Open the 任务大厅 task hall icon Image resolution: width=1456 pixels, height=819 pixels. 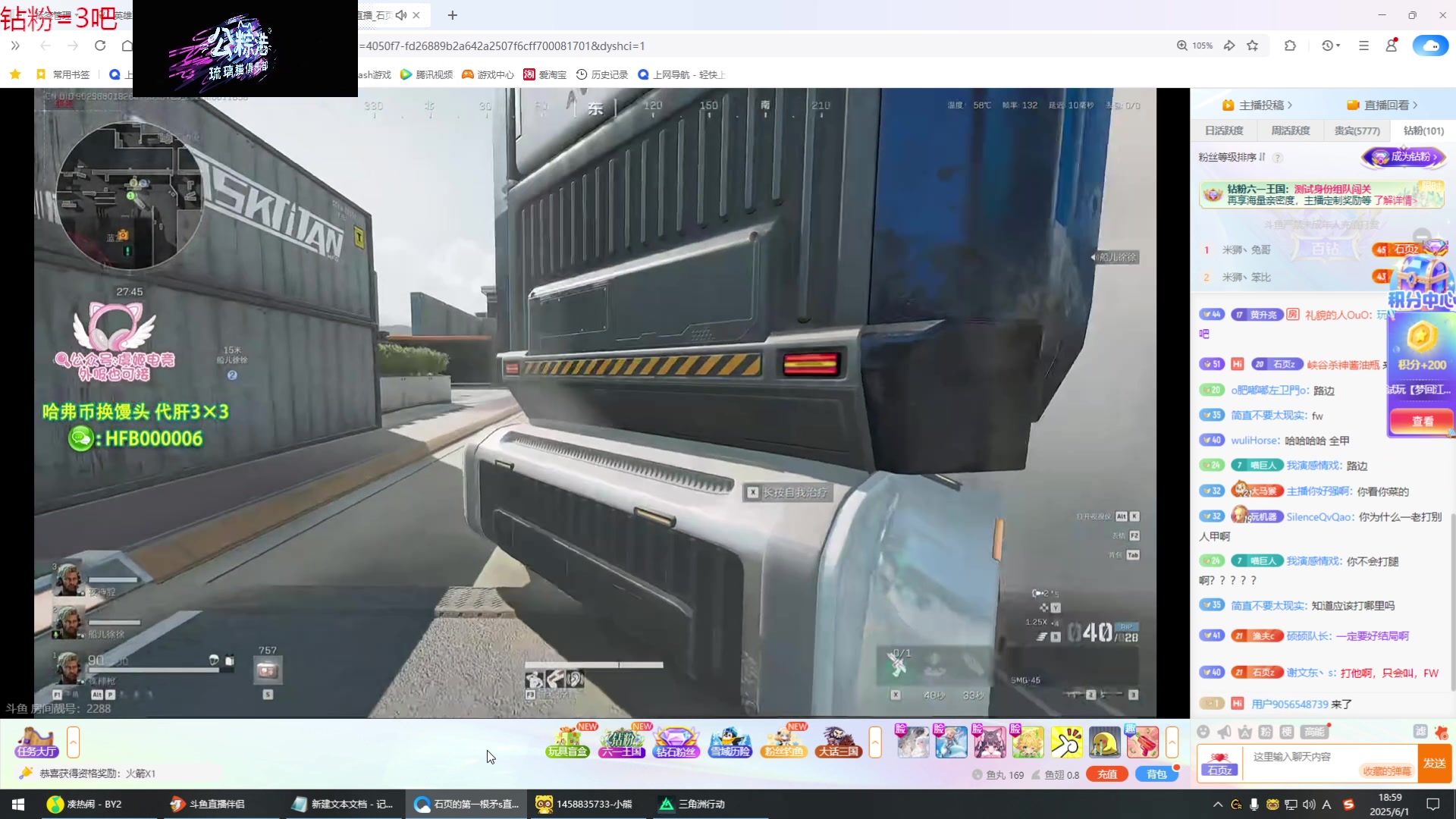point(36,742)
